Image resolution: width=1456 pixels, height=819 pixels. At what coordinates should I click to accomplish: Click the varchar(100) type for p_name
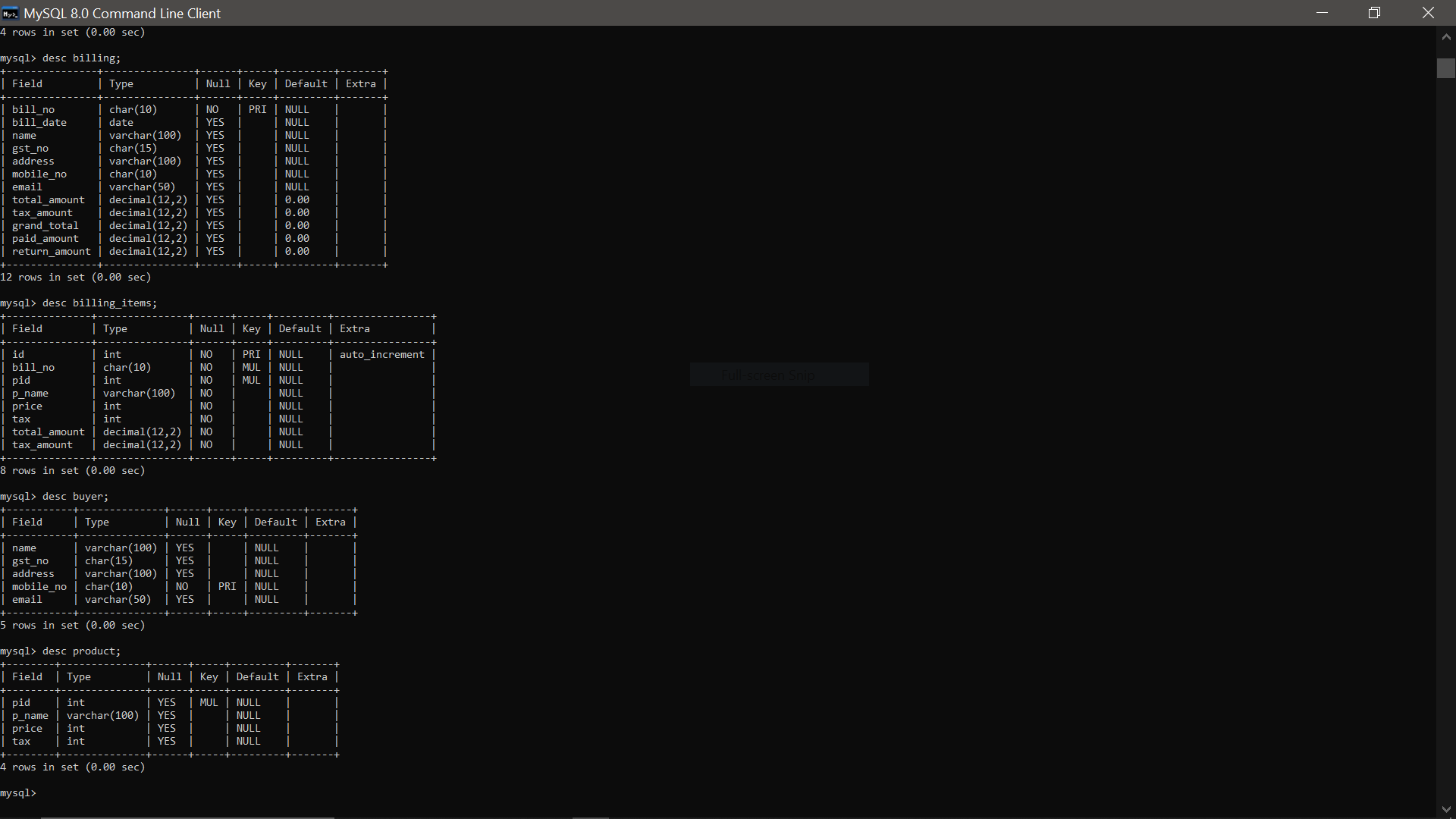[x=139, y=393]
